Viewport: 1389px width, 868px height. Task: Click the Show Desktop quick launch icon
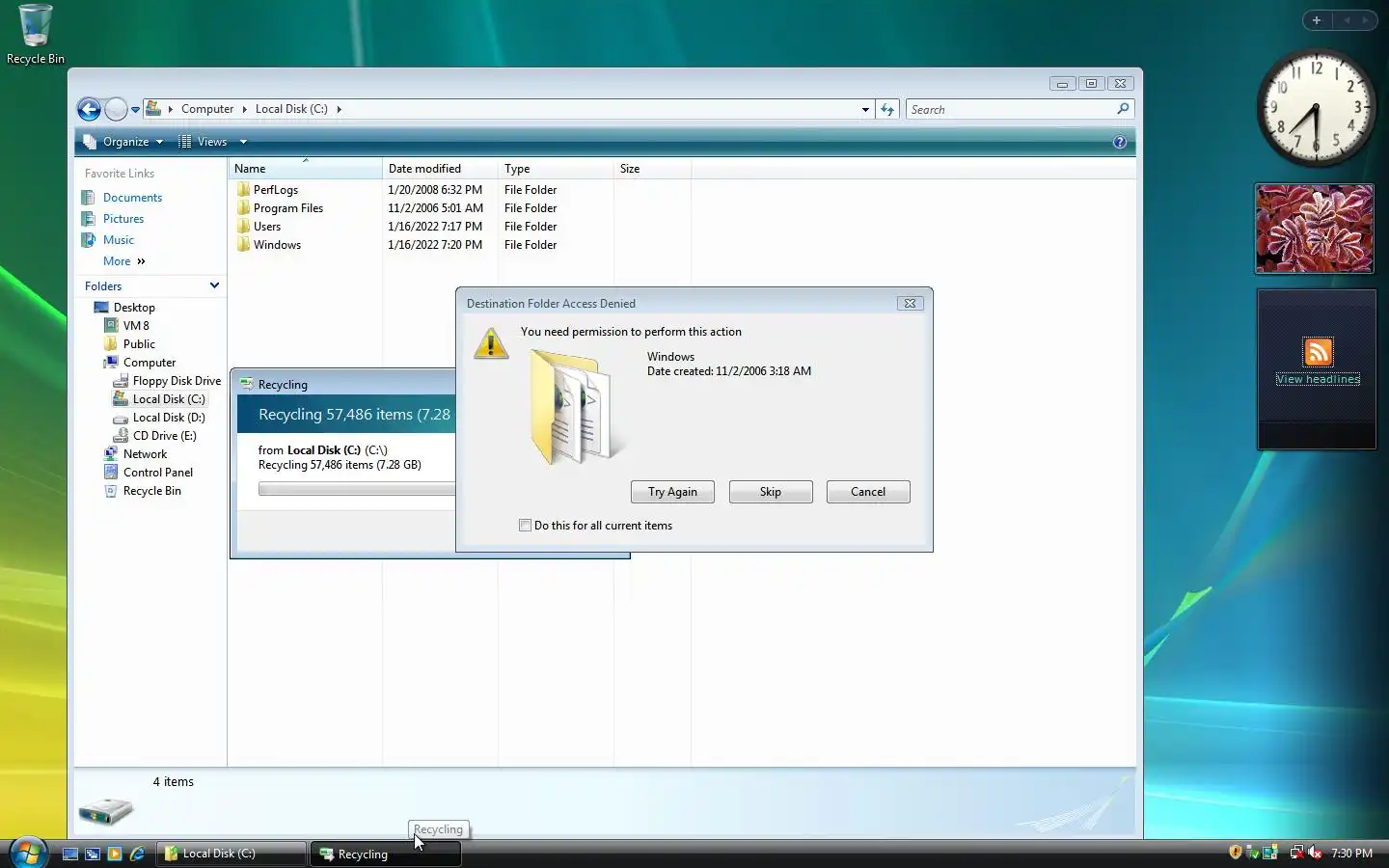(x=70, y=854)
